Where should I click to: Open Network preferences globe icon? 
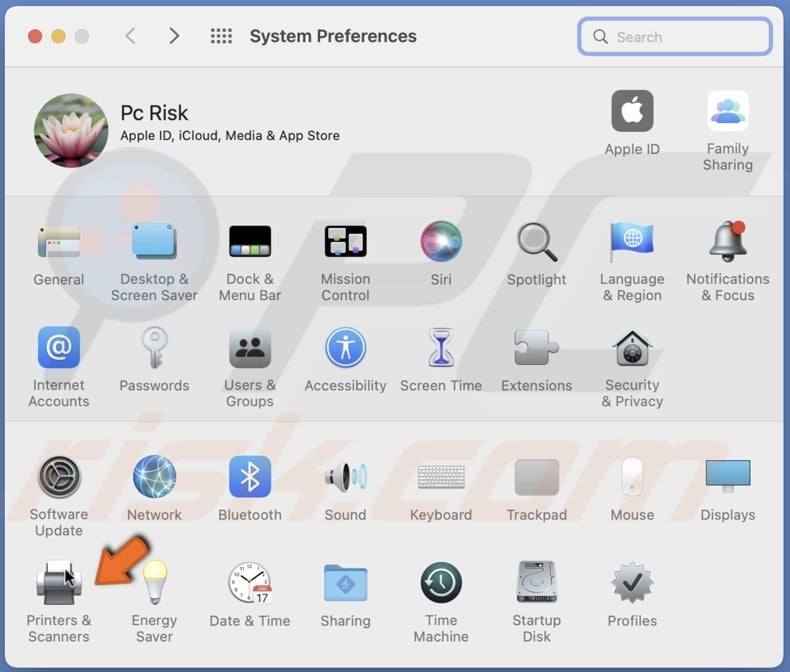pos(154,477)
